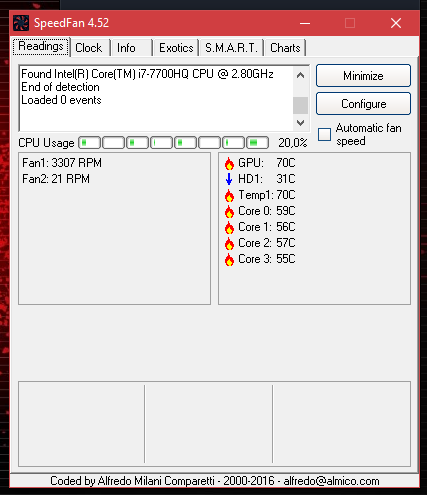Click the log scrollbar thumb
Viewport: 427px width, 495px height.
click(x=300, y=105)
